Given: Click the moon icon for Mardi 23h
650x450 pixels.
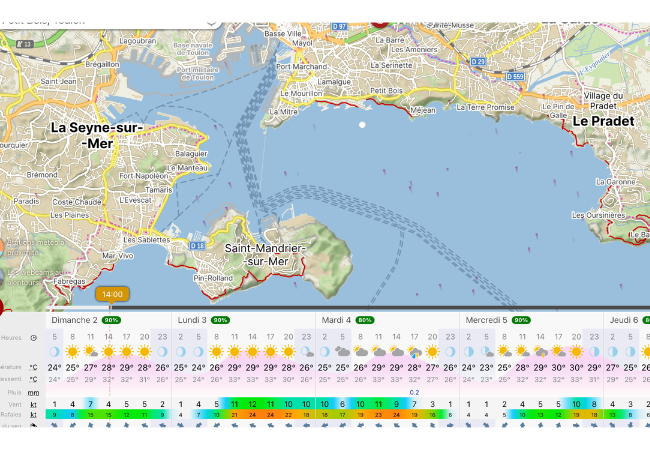Looking at the screenshot, I should 451,352.
